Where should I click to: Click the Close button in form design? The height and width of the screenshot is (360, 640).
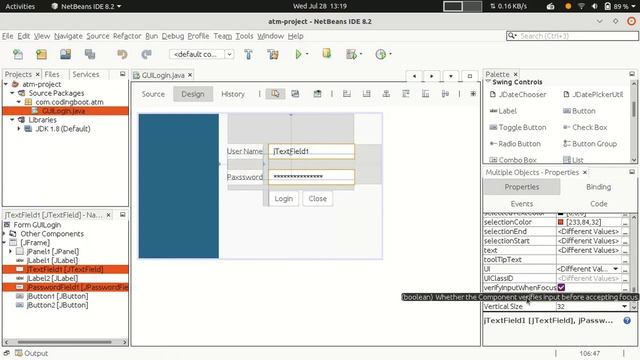point(318,198)
